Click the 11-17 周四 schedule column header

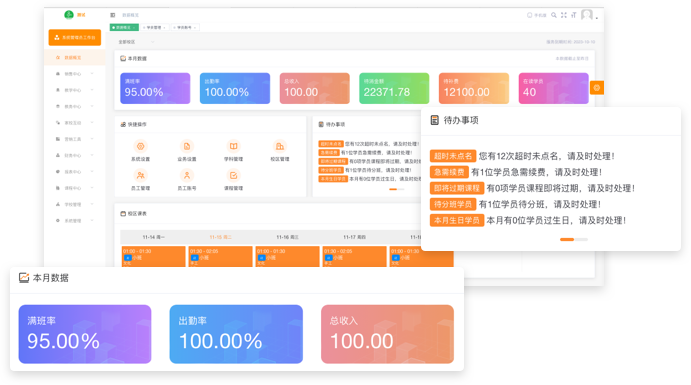click(x=354, y=237)
